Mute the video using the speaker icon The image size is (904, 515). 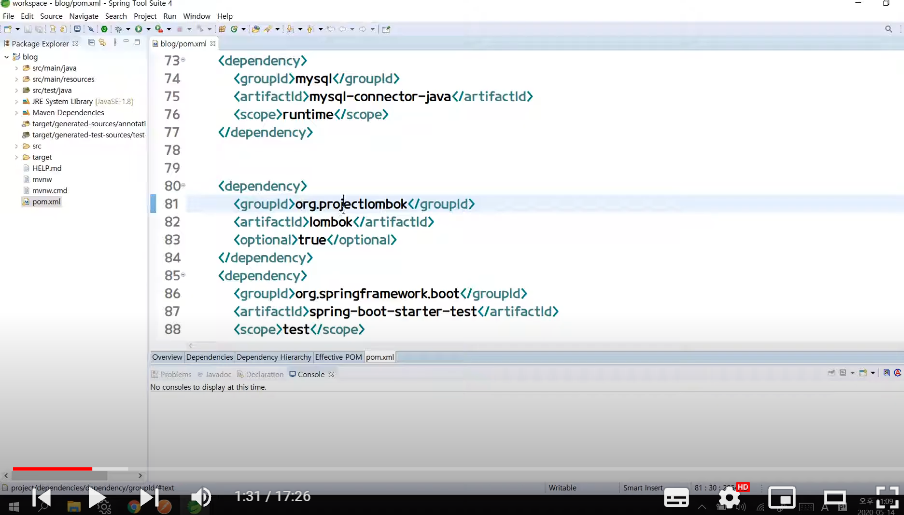201,497
